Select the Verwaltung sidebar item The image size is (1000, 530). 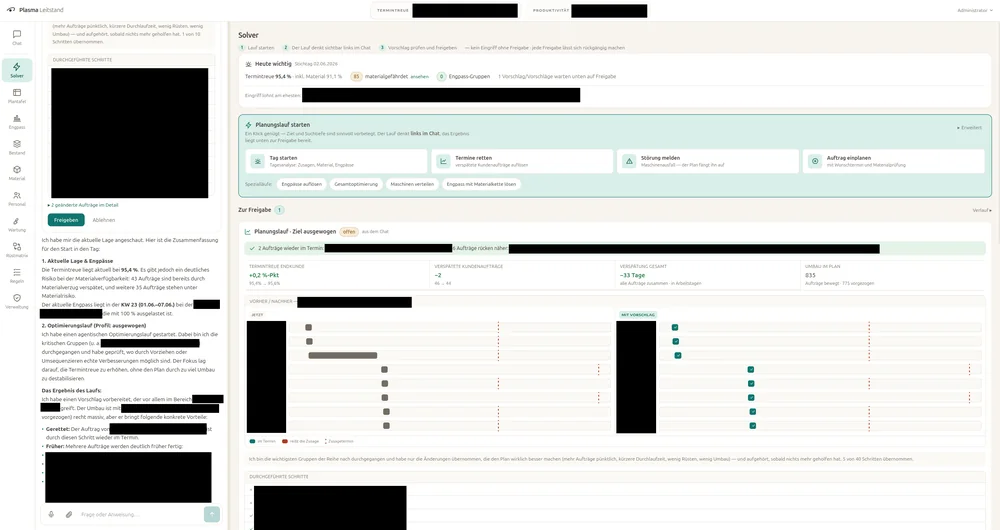pyautogui.click(x=17, y=302)
